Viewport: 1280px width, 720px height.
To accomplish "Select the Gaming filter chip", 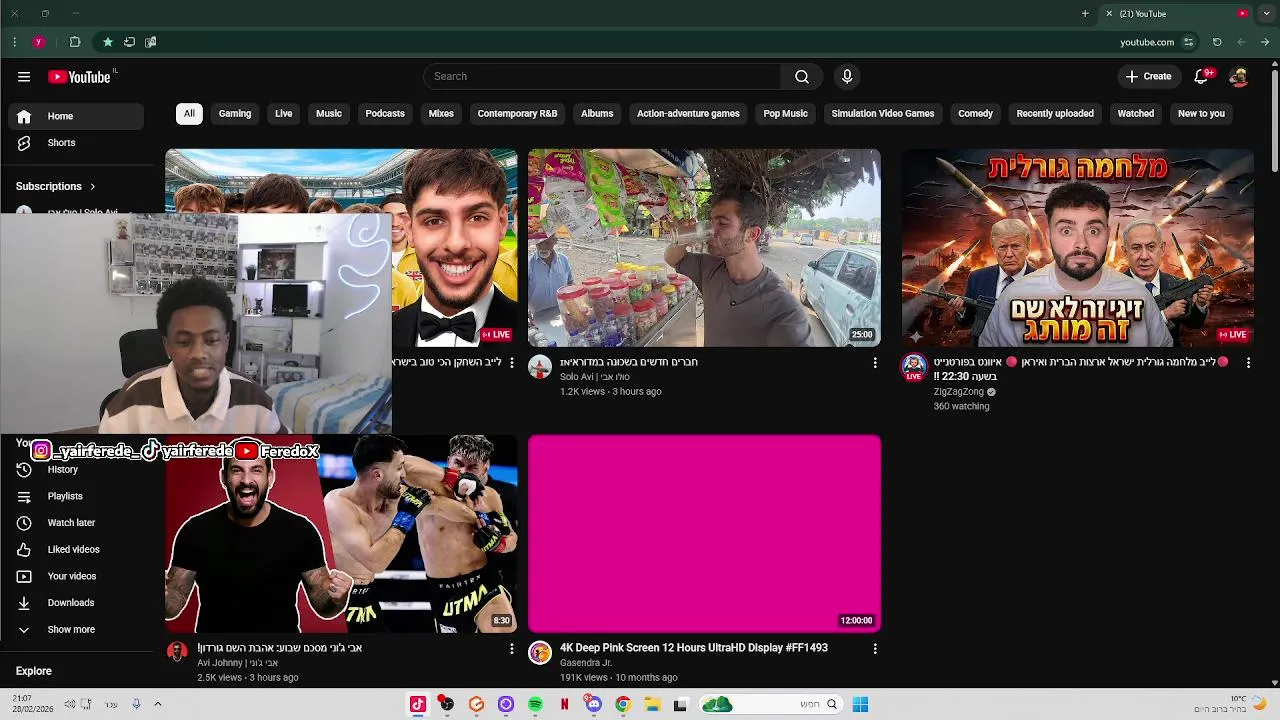I will (235, 114).
